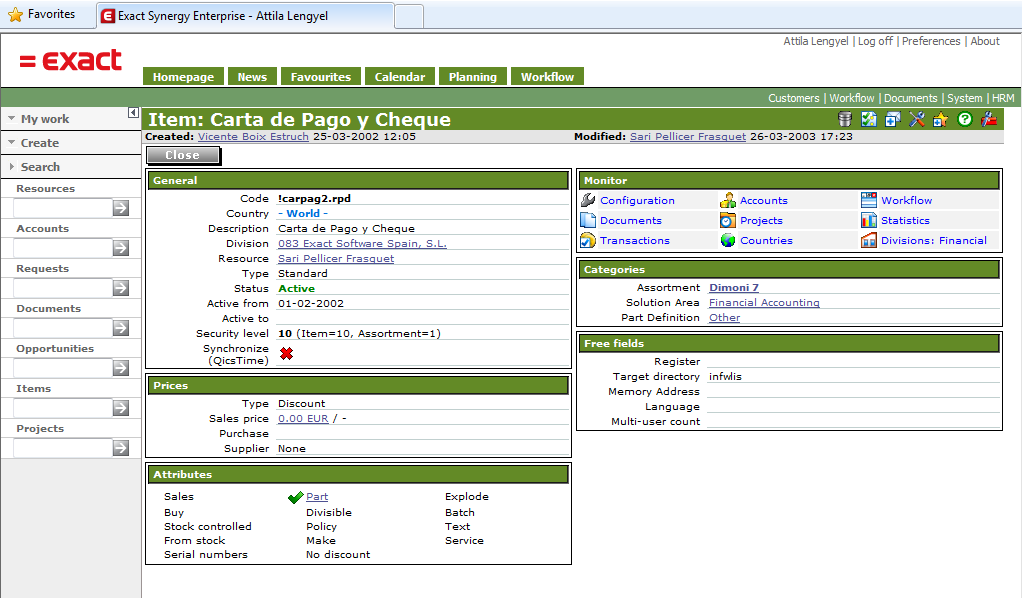Click the Favorites star in browser bar
The width and height of the screenshot is (1022, 598).
16,14
